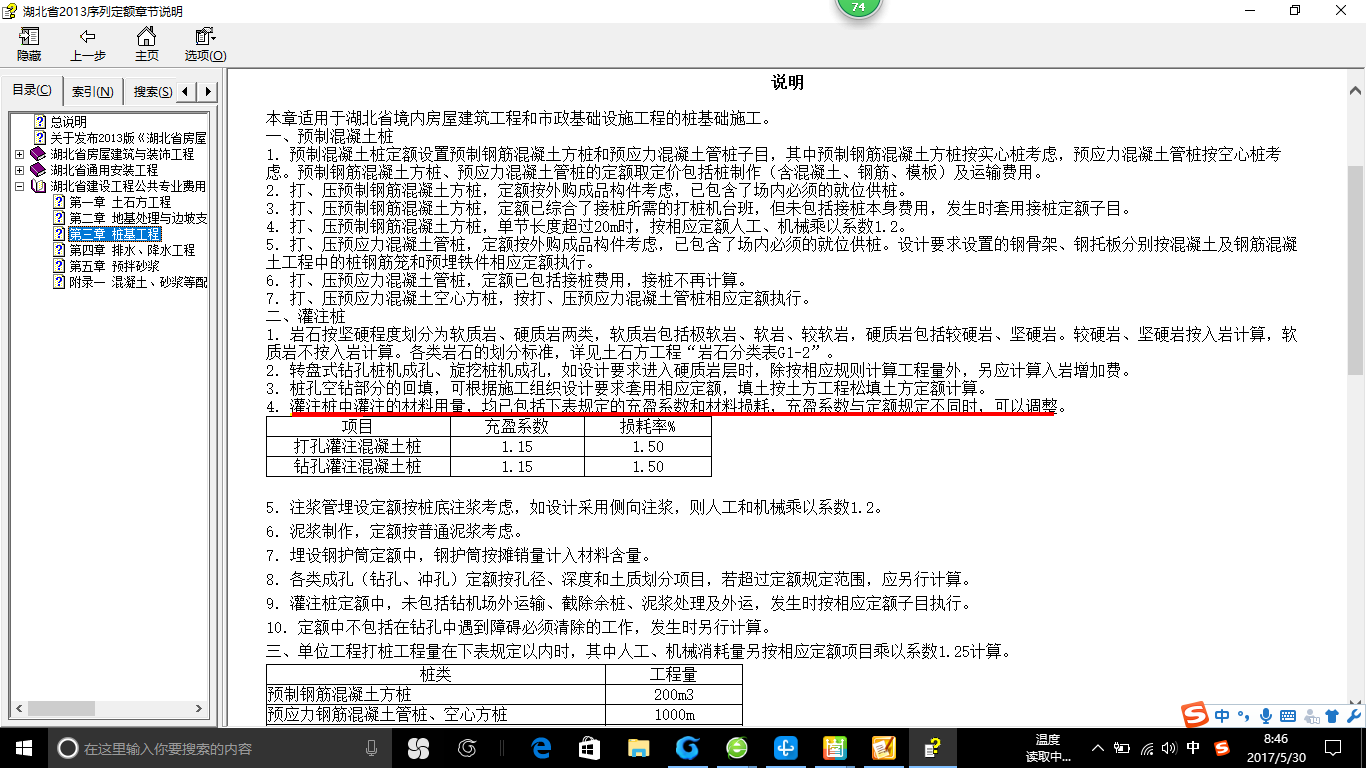Screen dimensions: 1366x768
Task: Click the 充盈系数 column header
Action: (x=517, y=427)
